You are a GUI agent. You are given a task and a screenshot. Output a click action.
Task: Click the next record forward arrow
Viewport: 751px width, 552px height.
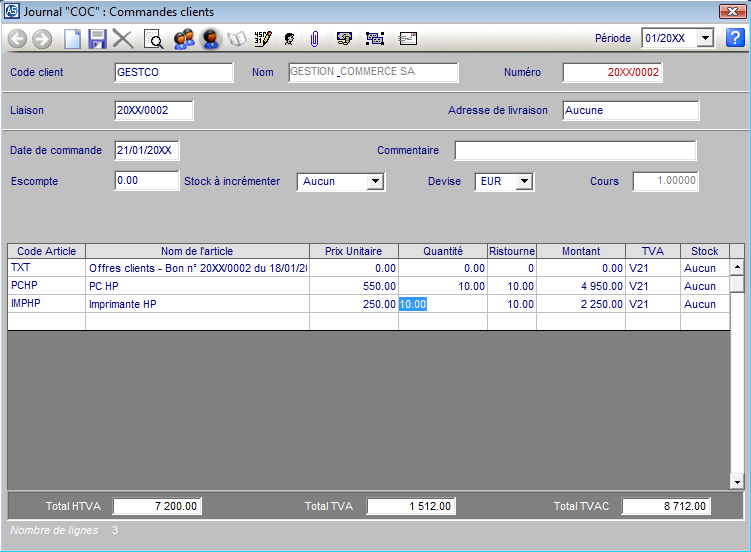pyautogui.click(x=42, y=39)
